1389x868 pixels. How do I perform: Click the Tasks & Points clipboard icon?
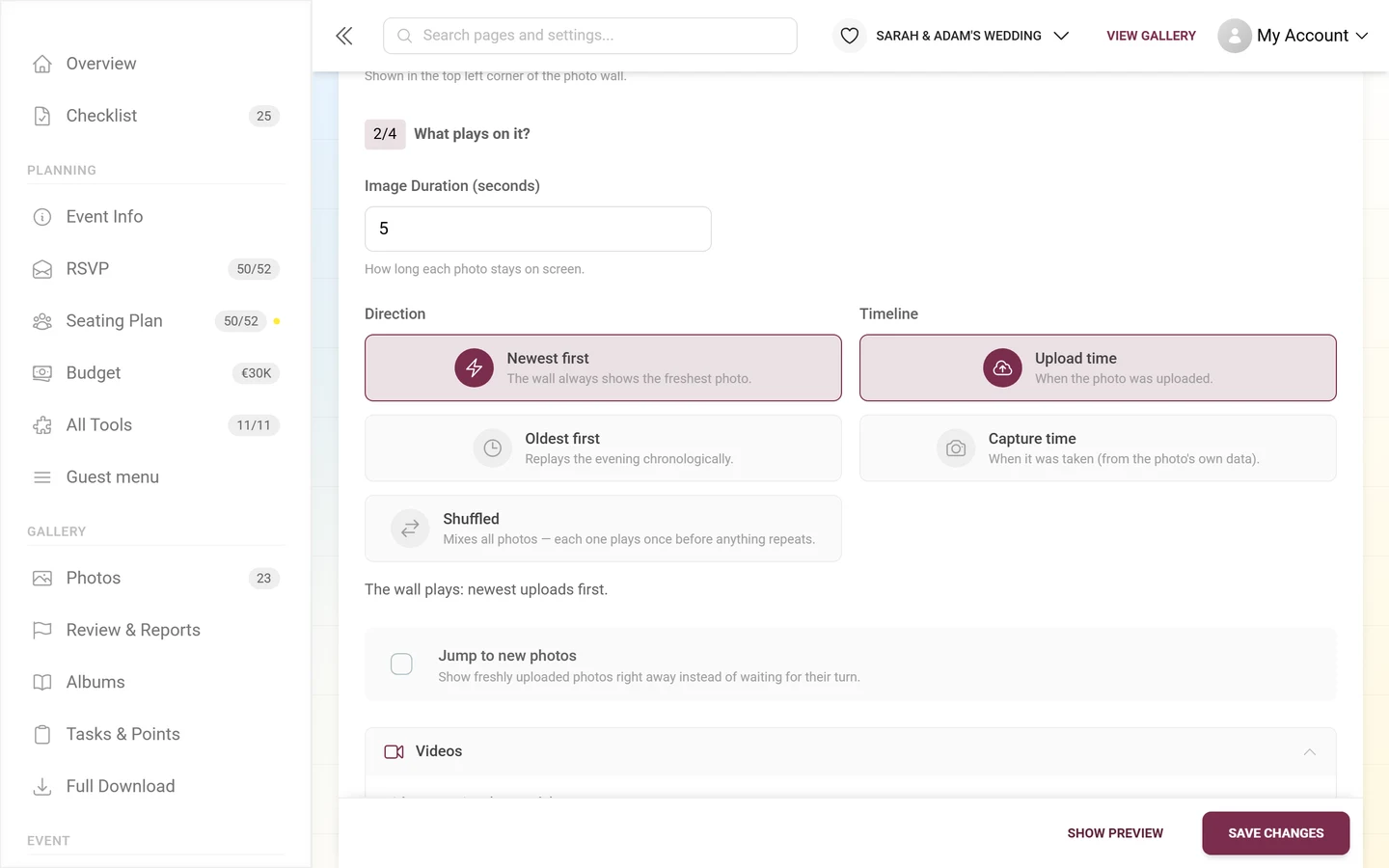pos(42,735)
